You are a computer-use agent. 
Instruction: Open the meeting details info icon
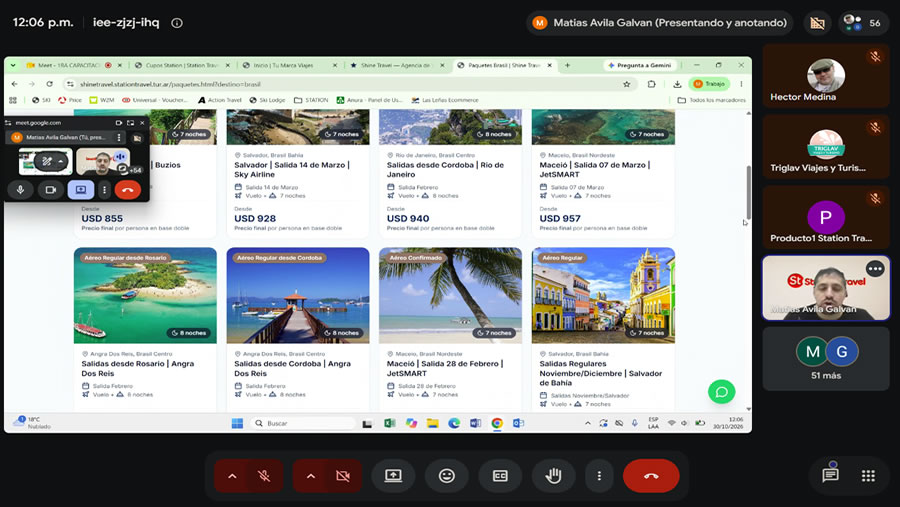tap(177, 23)
